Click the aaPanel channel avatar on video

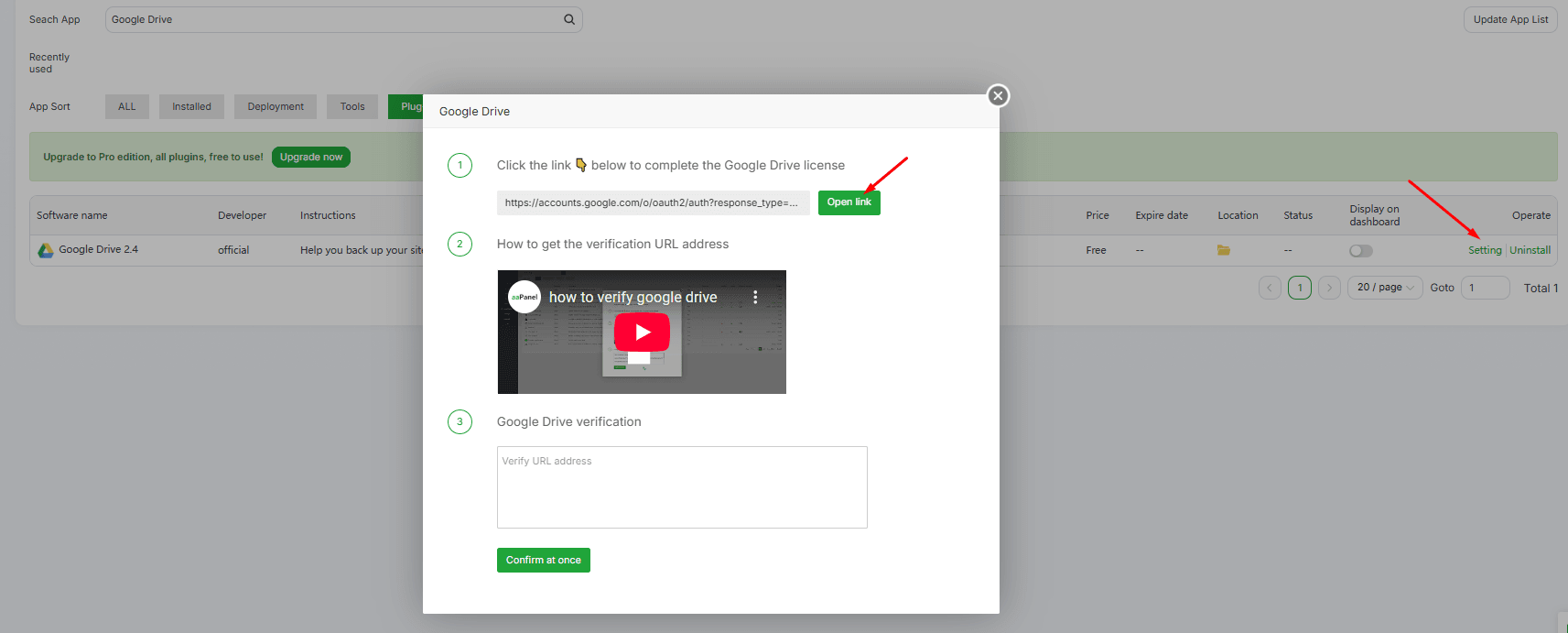pyautogui.click(x=524, y=297)
